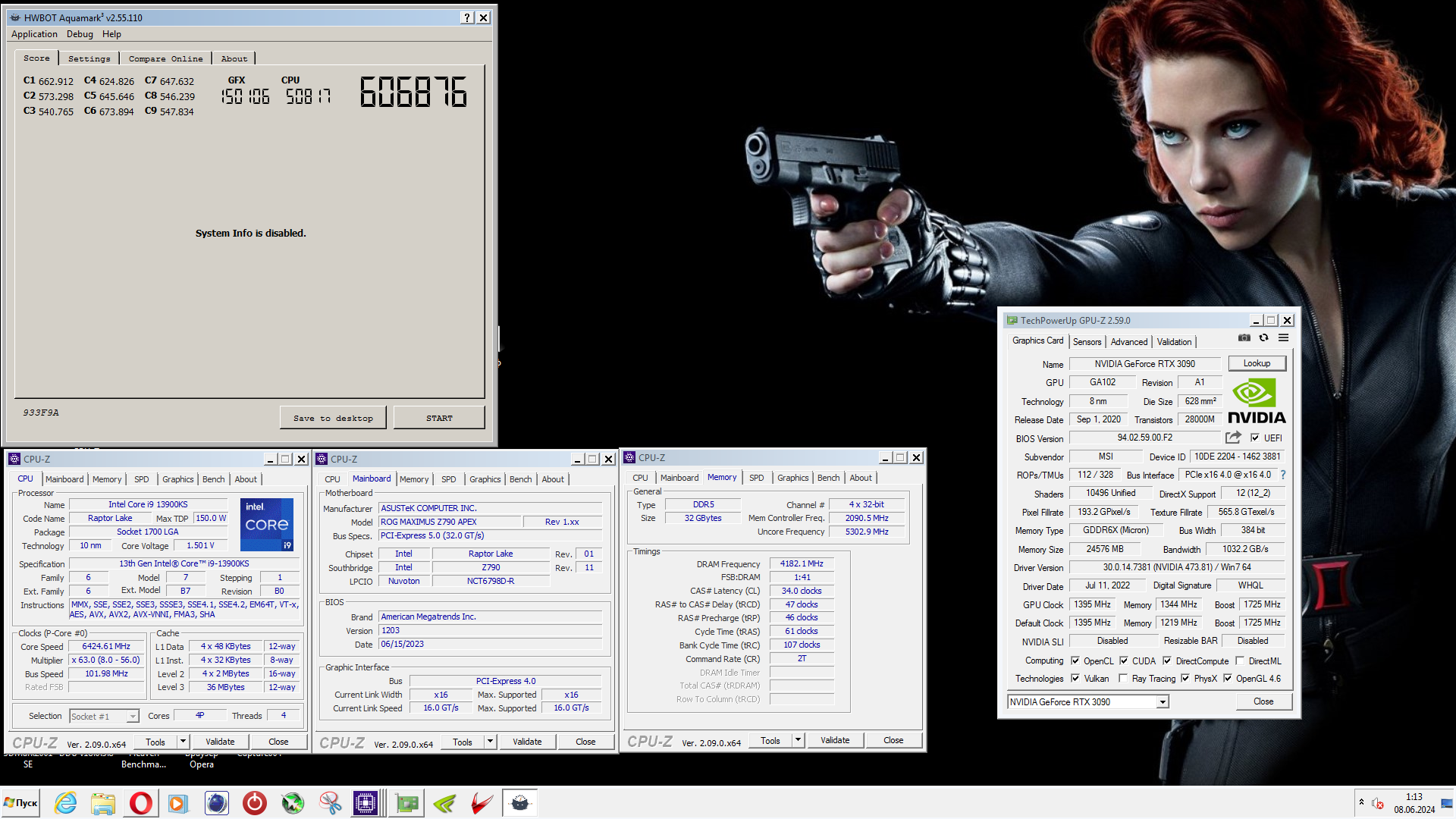
Task: Refresh GPU-Z readings with the refresh icon
Action: pyautogui.click(x=1264, y=338)
